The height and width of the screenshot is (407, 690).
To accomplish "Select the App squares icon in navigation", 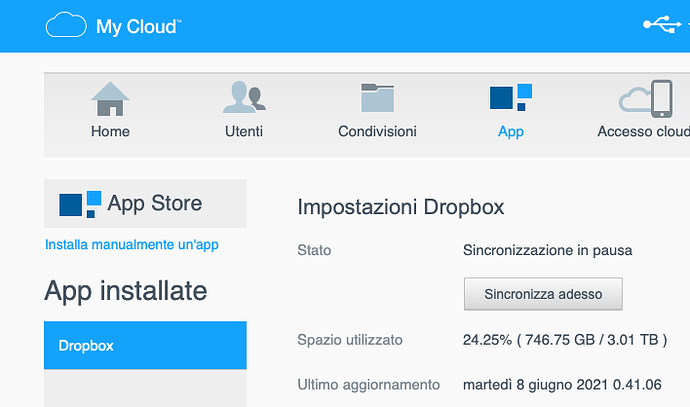I will (511, 97).
